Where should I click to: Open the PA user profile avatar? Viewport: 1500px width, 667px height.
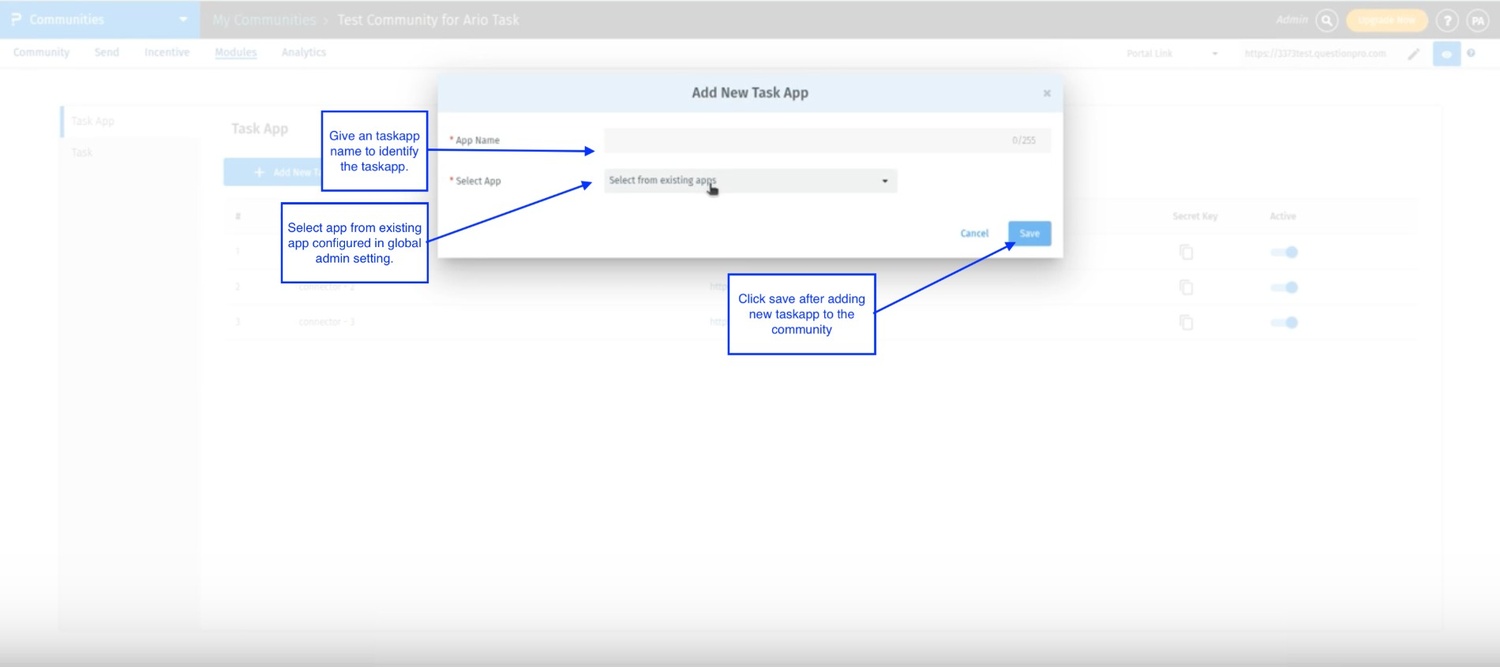pyautogui.click(x=1477, y=20)
